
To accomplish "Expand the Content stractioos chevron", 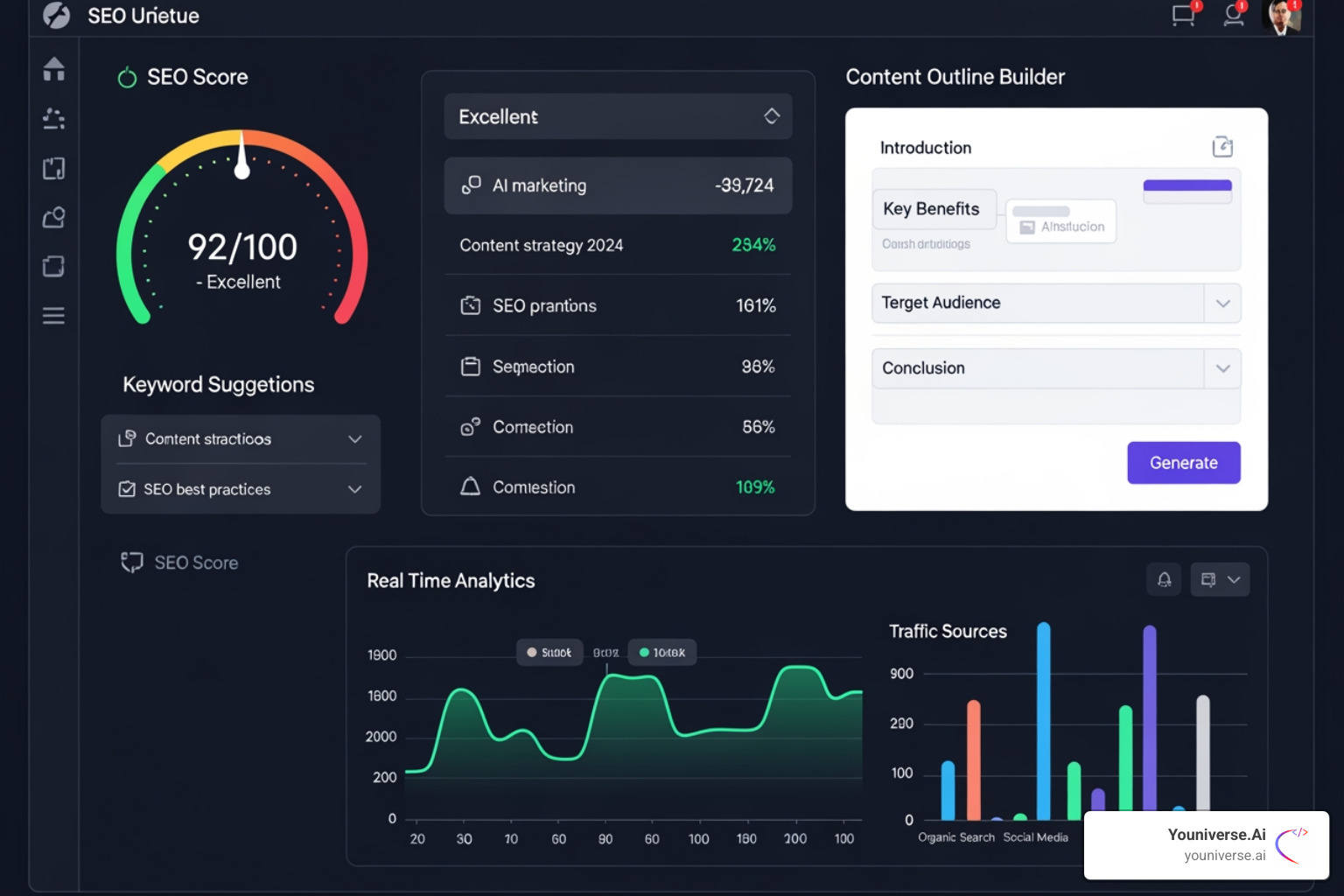I will 355,439.
